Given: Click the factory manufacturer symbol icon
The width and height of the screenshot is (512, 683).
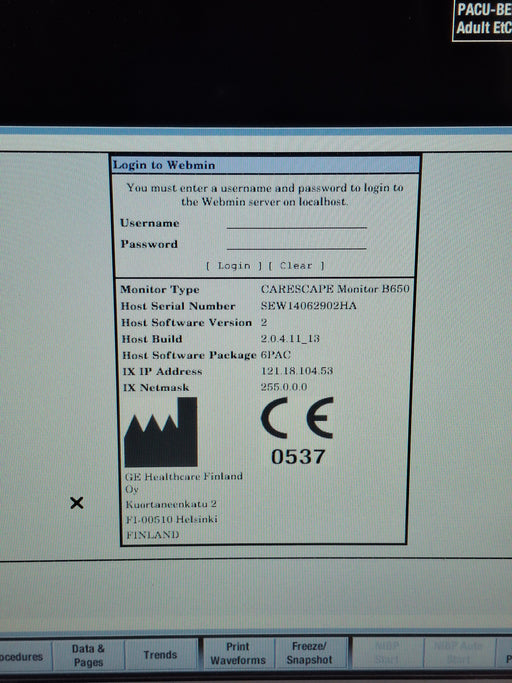Looking at the screenshot, I should pos(161,432).
